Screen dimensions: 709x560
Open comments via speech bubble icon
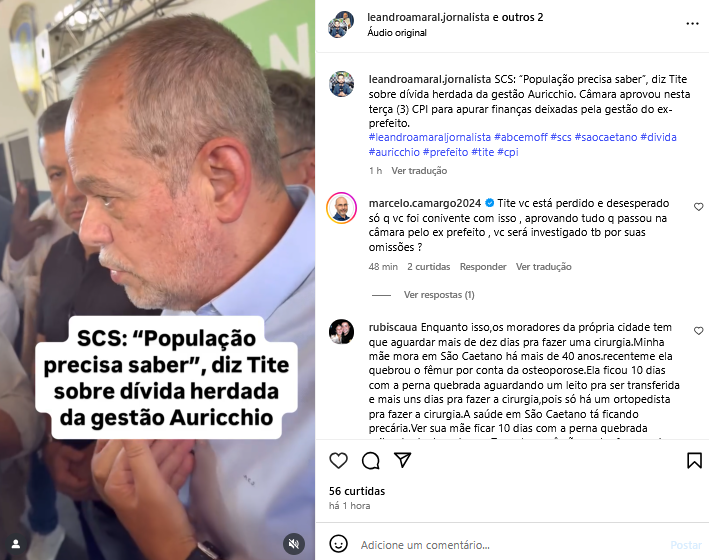[x=370, y=460]
